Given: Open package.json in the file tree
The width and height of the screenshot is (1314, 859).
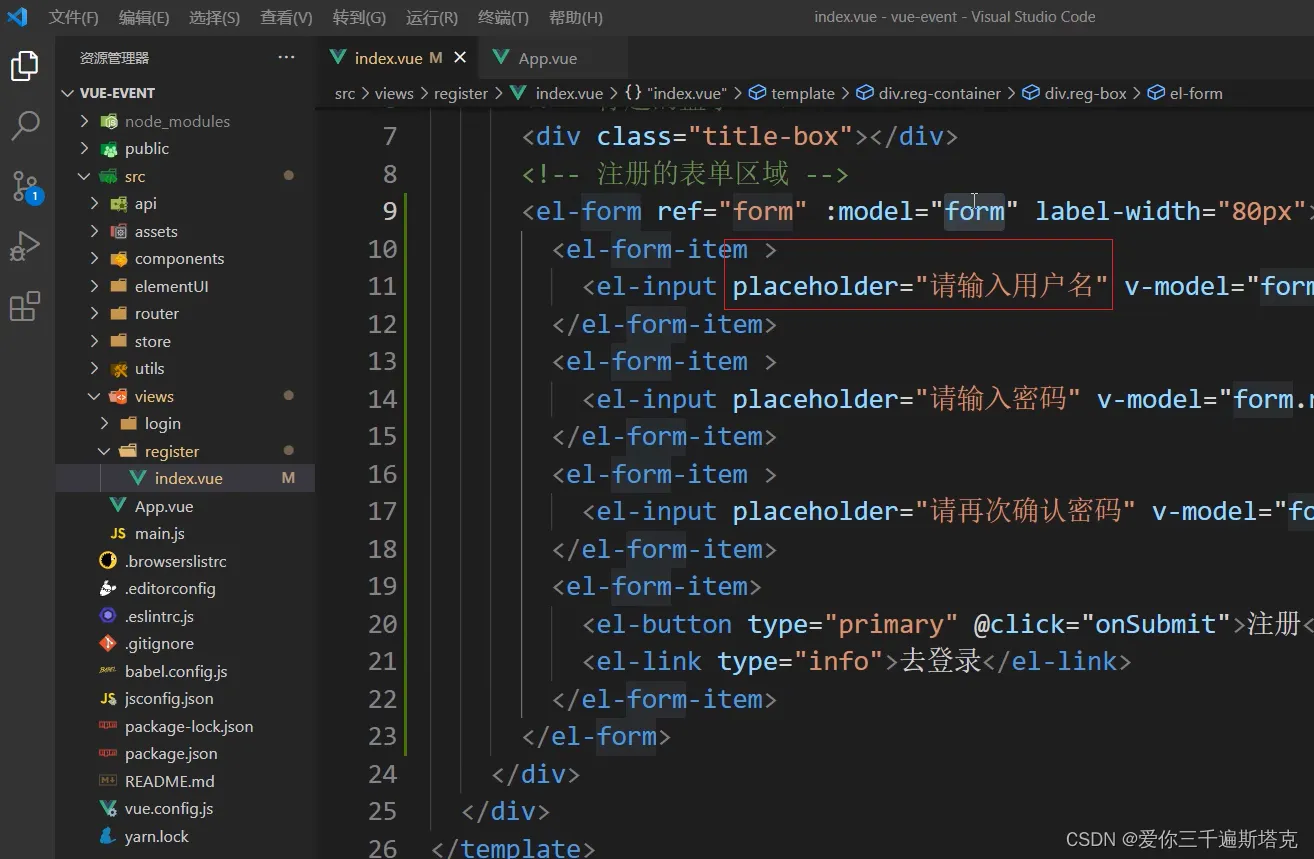Looking at the screenshot, I should [x=171, y=754].
